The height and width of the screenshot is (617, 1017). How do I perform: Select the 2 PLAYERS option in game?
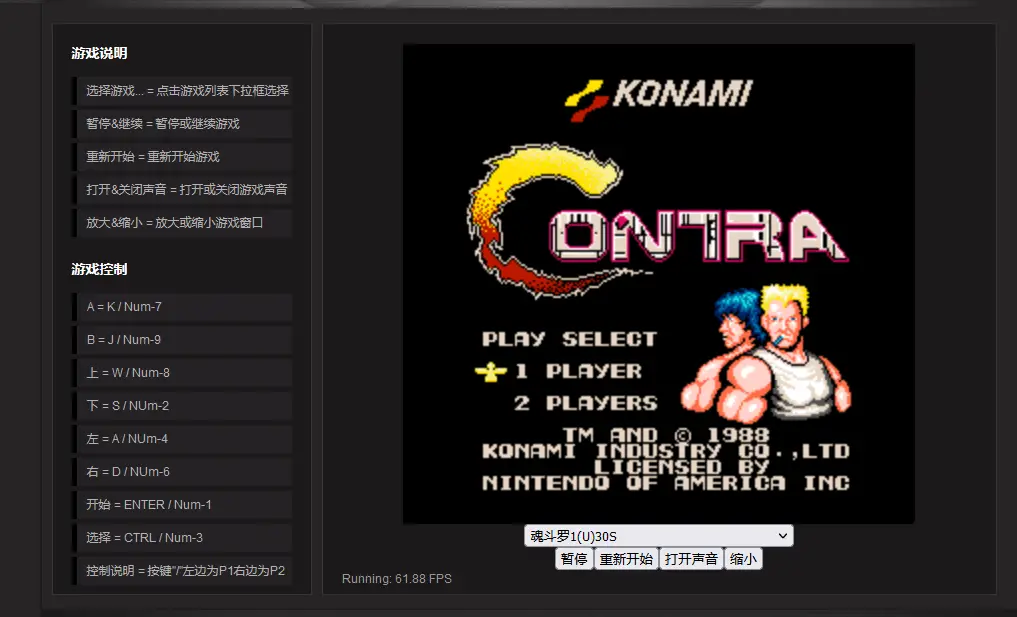click(x=586, y=403)
